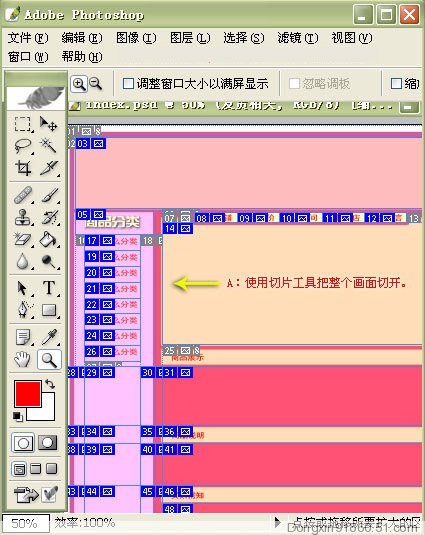Toggle the 缩 checkbox at toolbar end
Screen dimensions: 425x535
396,83
